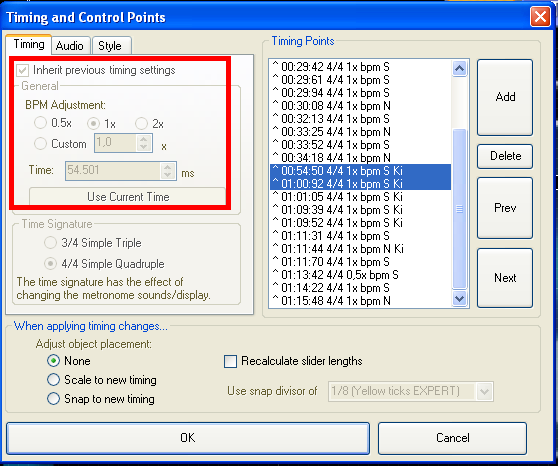Enable Recalculate slider lengths checkbox
This screenshot has width=558, height=466.
pos(230,361)
